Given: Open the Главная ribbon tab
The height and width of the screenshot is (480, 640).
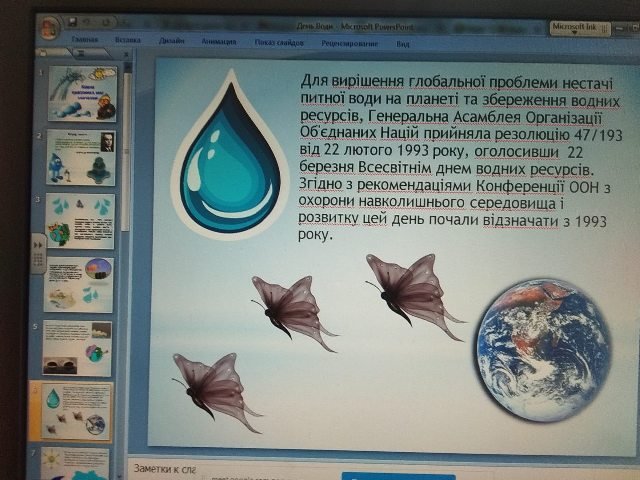Looking at the screenshot, I should pyautogui.click(x=84, y=39).
